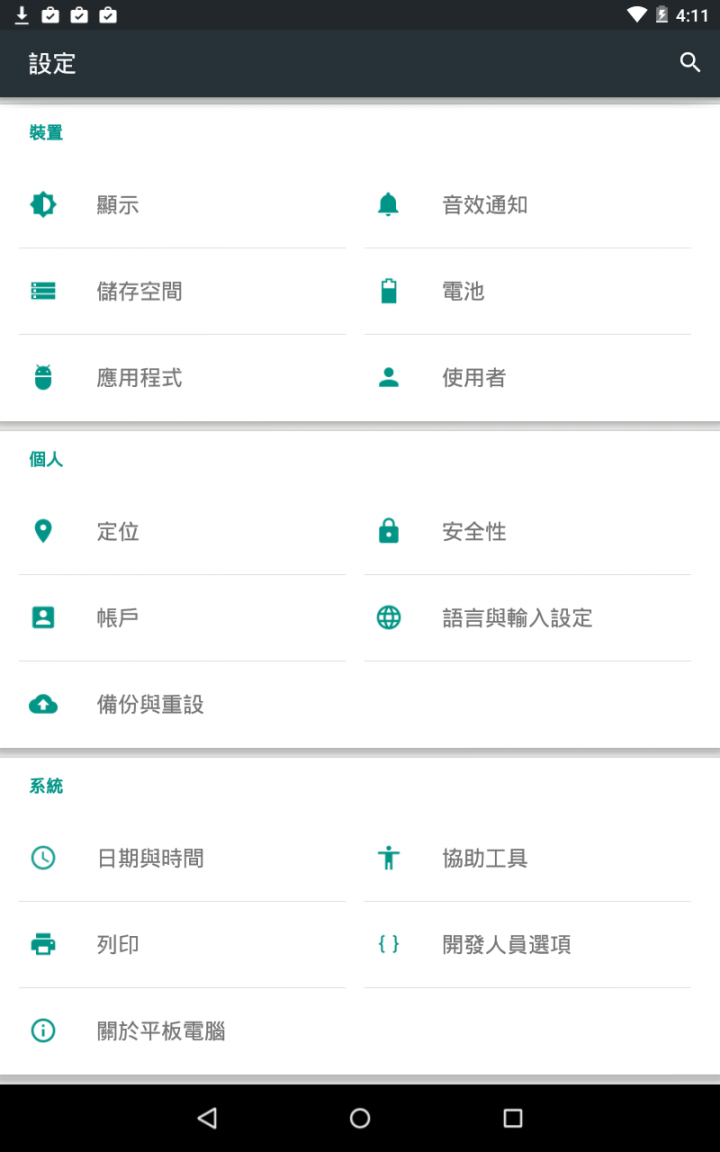Choose 協助工具 entry

coord(528,857)
